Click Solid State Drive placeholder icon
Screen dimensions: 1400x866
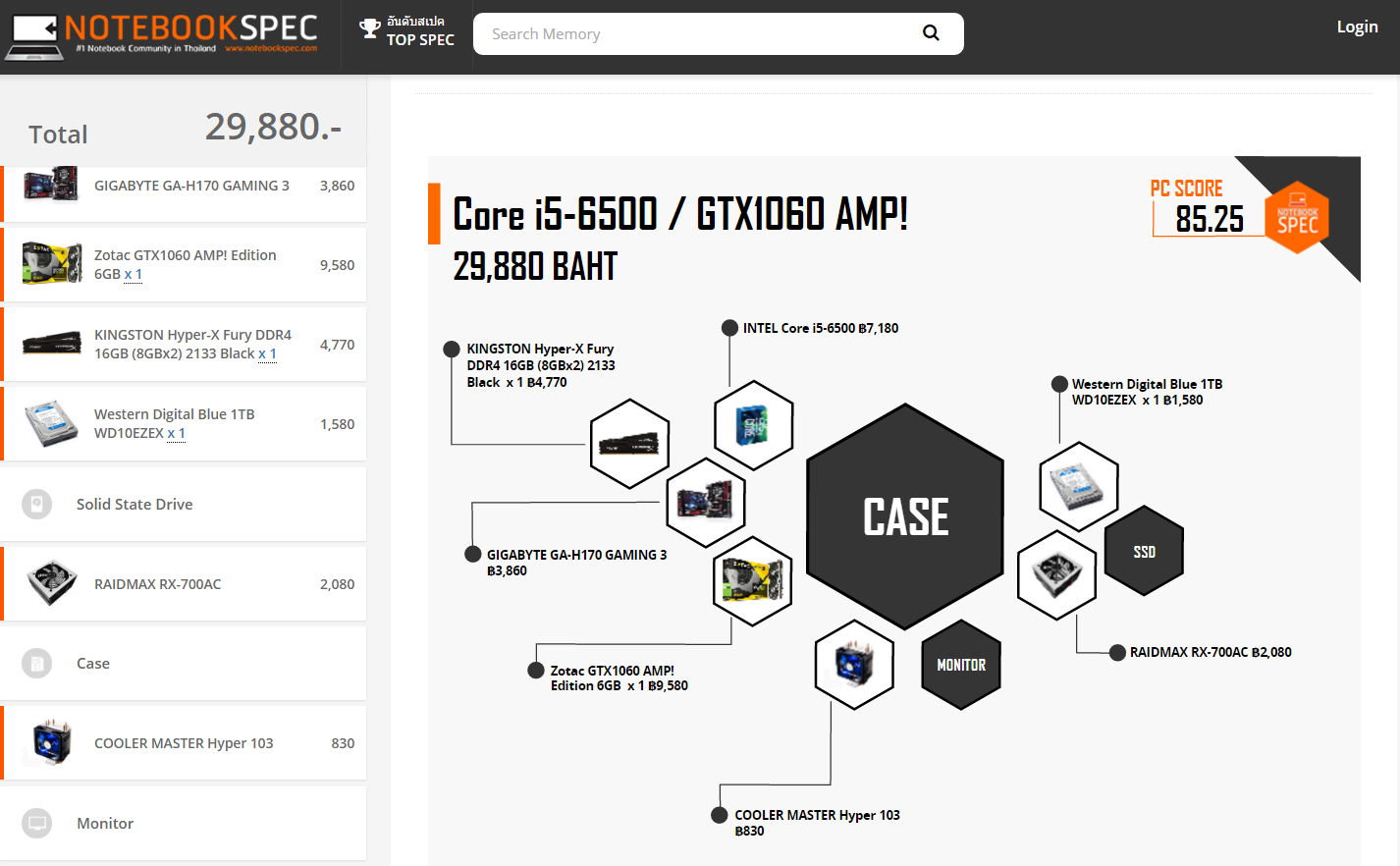36,505
